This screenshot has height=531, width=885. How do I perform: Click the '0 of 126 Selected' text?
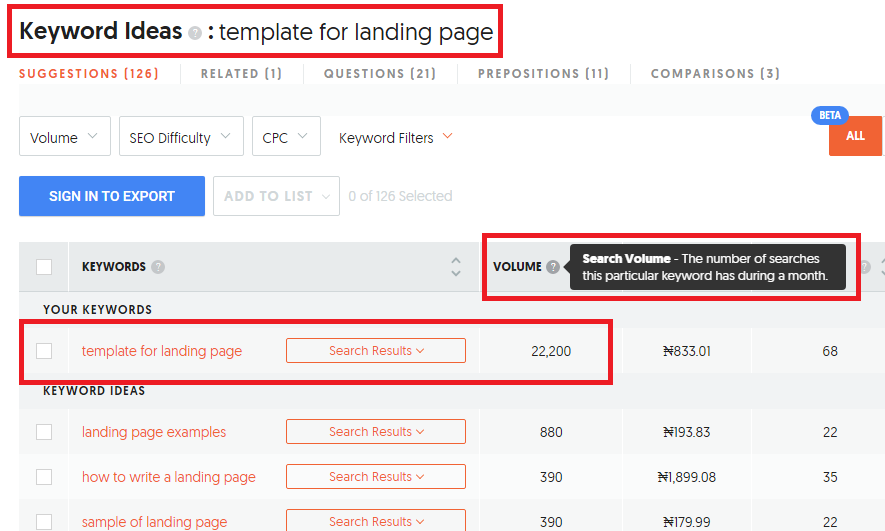pyautogui.click(x=400, y=196)
